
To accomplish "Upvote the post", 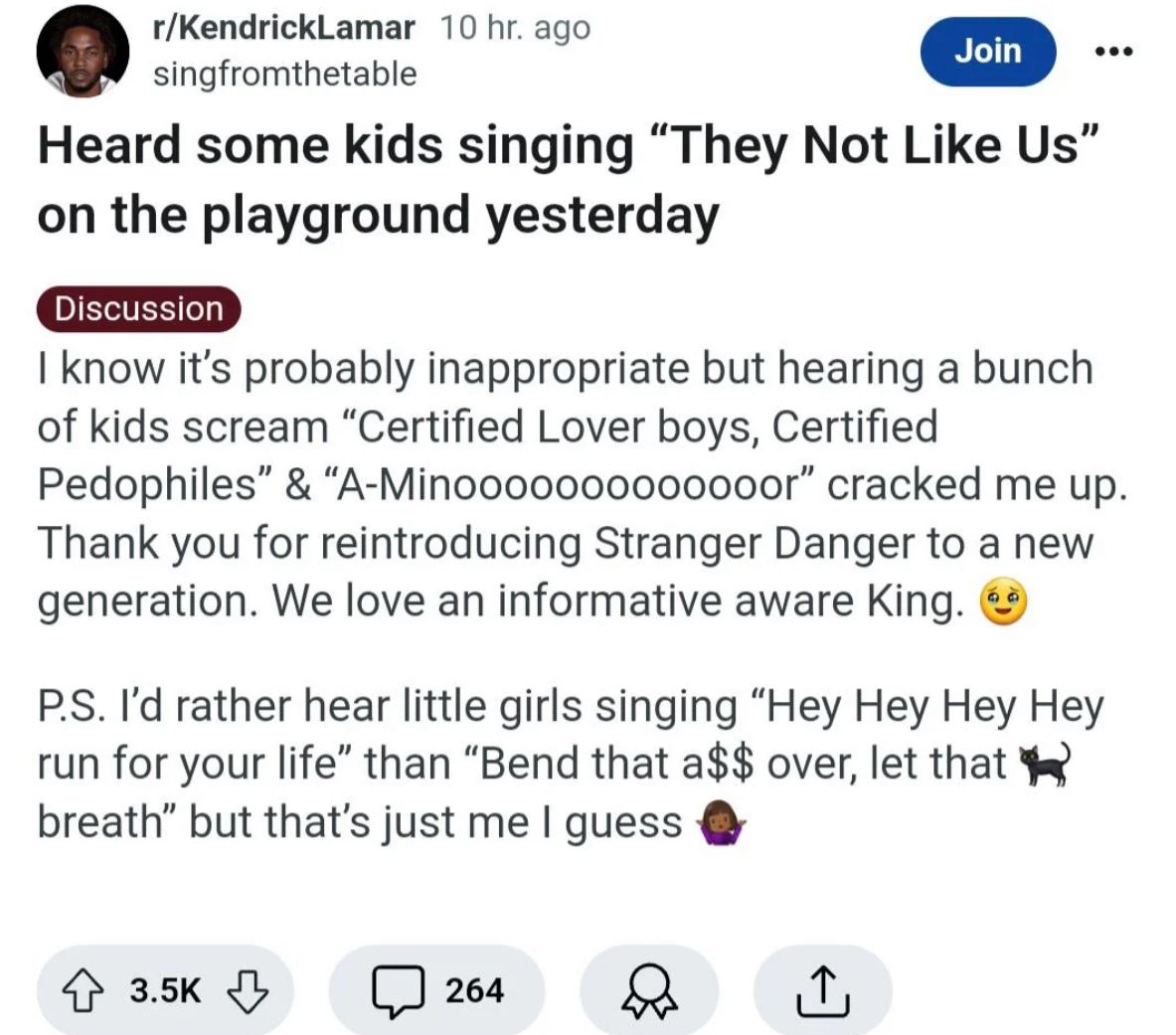I will pyautogui.click(x=84, y=990).
